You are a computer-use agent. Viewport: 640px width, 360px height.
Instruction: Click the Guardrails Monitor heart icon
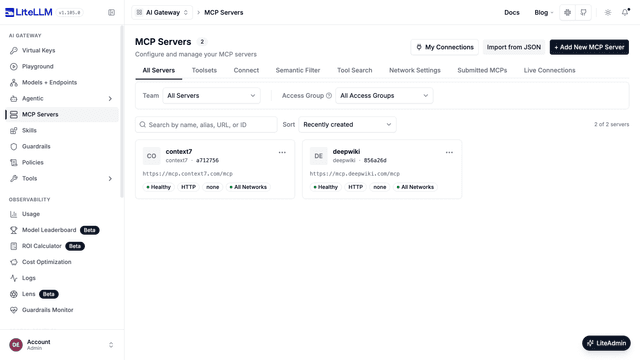tap(14, 310)
